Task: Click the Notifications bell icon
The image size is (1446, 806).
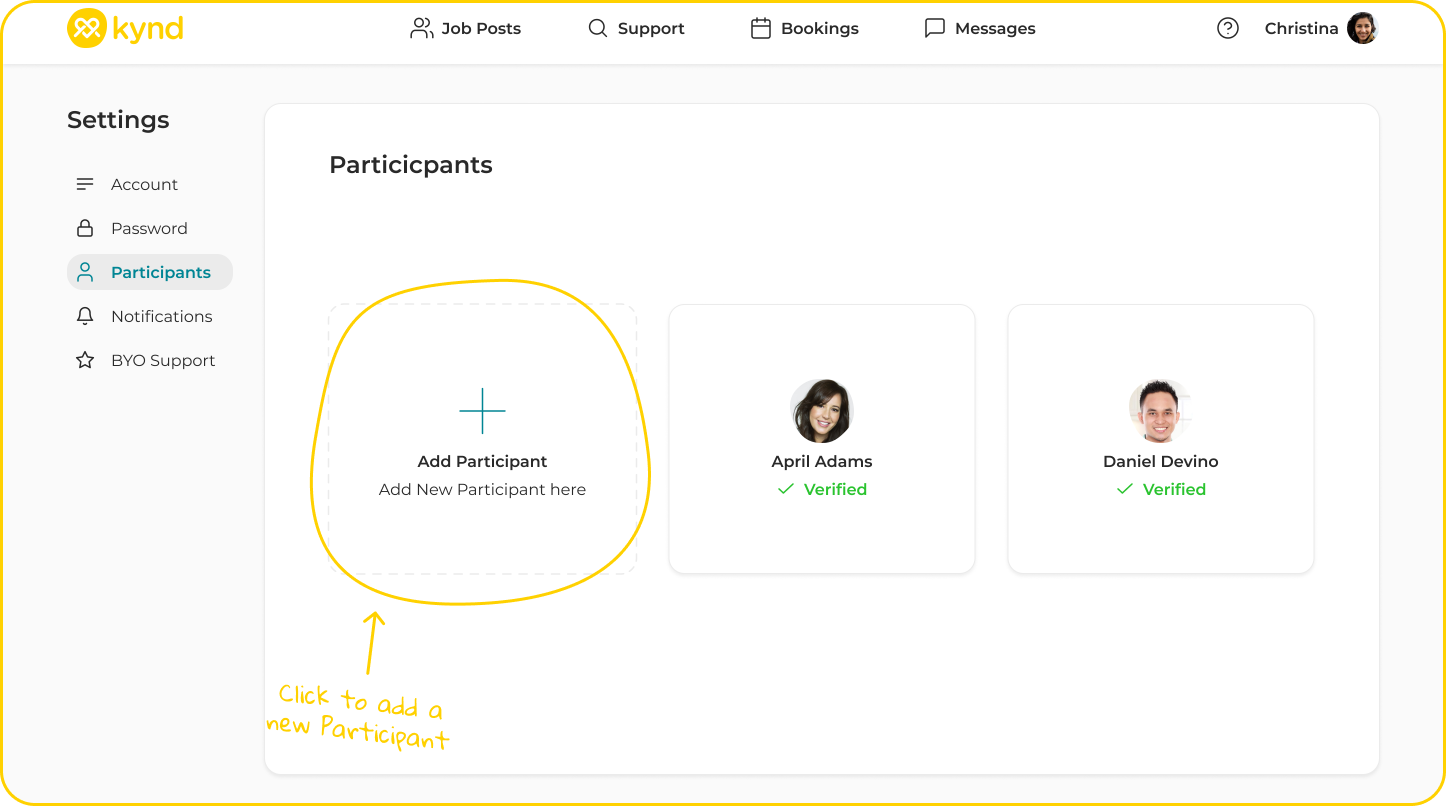Action: point(85,316)
